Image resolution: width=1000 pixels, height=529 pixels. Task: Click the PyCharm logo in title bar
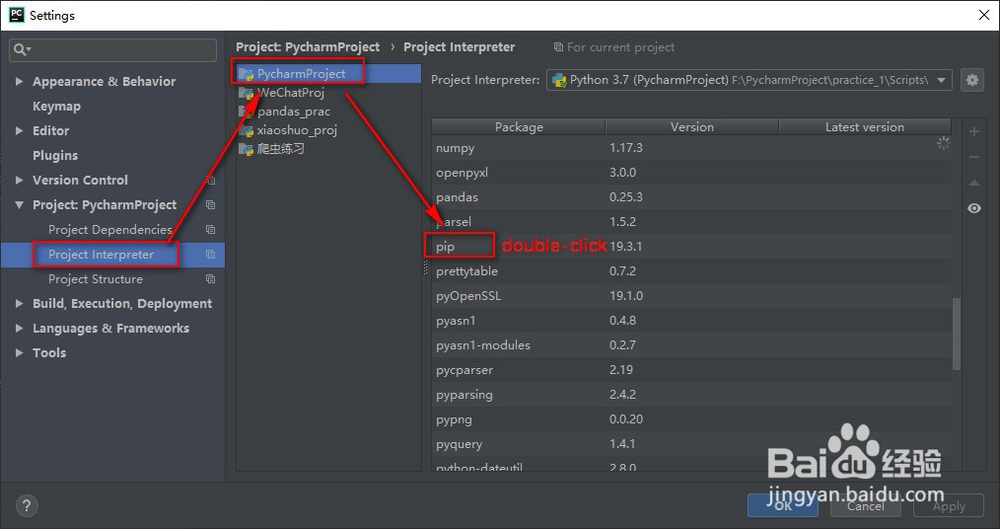point(17,15)
